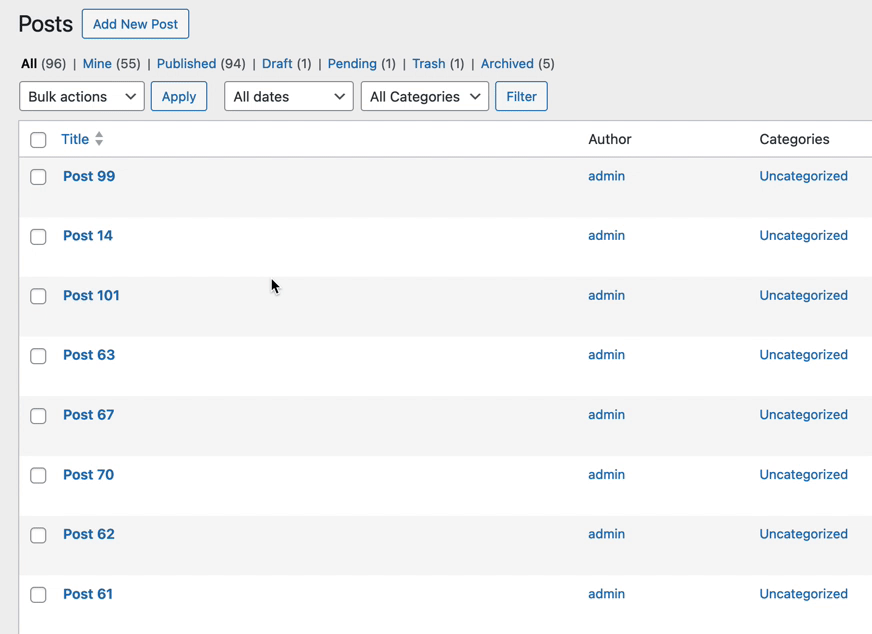Click the Title column sort arrows icon

tap(99, 139)
